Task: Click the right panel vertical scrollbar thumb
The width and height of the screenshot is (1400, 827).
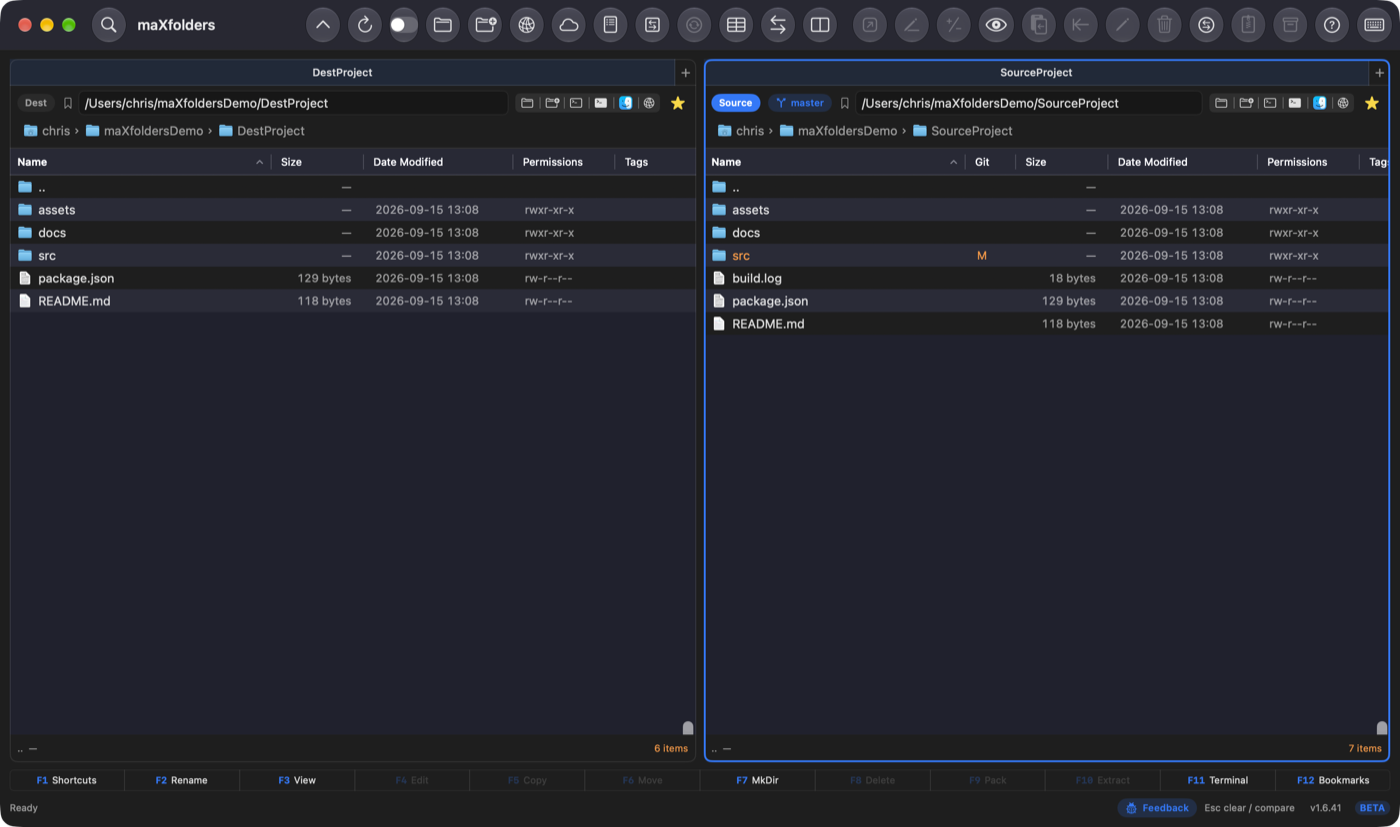Action: (x=1382, y=728)
